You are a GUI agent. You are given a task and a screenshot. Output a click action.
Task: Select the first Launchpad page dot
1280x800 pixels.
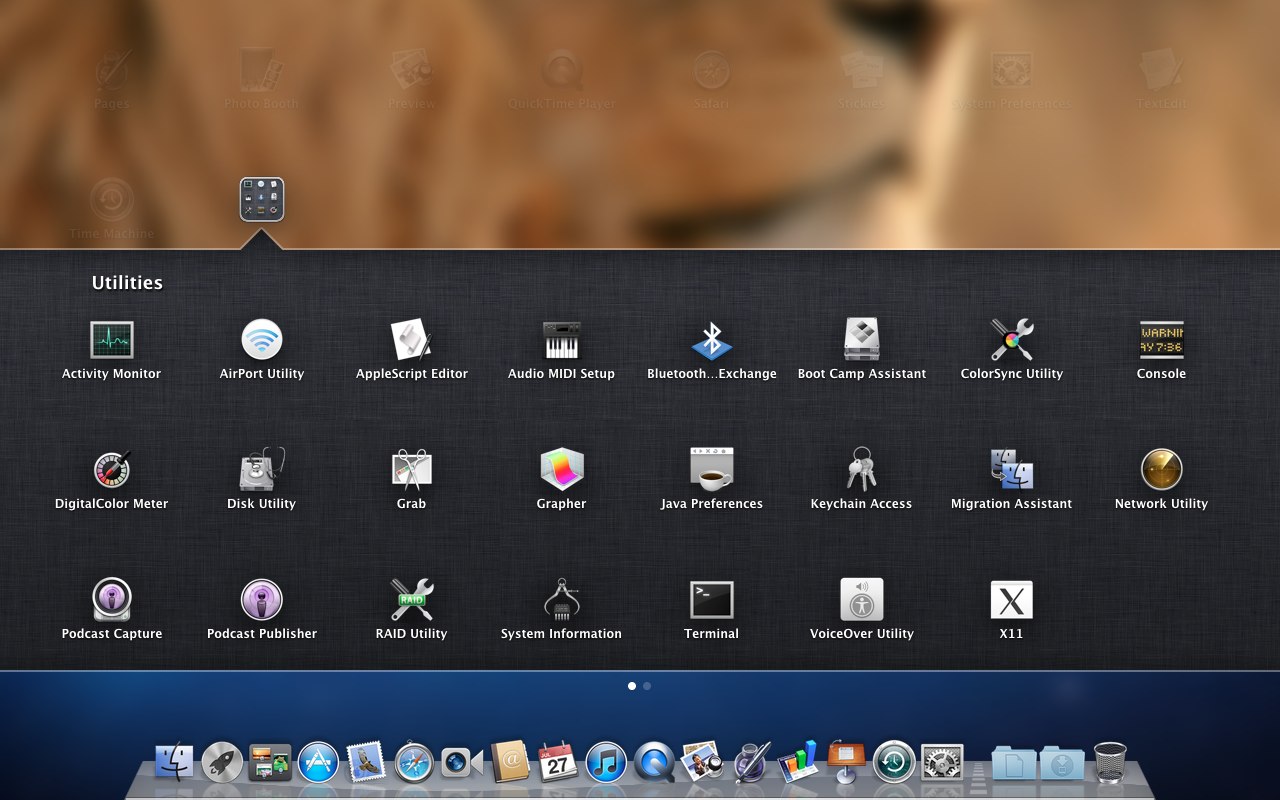[632, 686]
